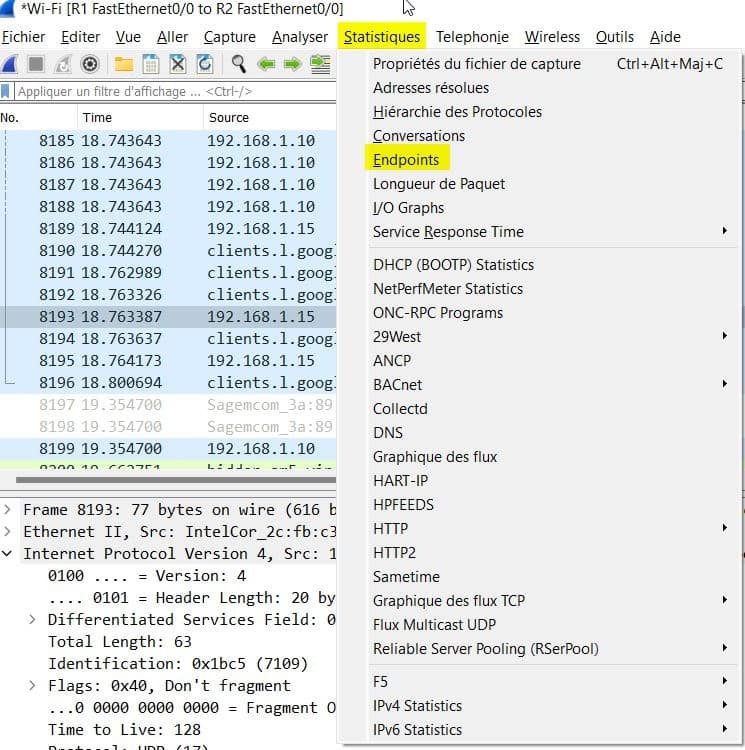Go back with the left green arrow
The height and width of the screenshot is (750, 745).
pyautogui.click(x=266, y=64)
